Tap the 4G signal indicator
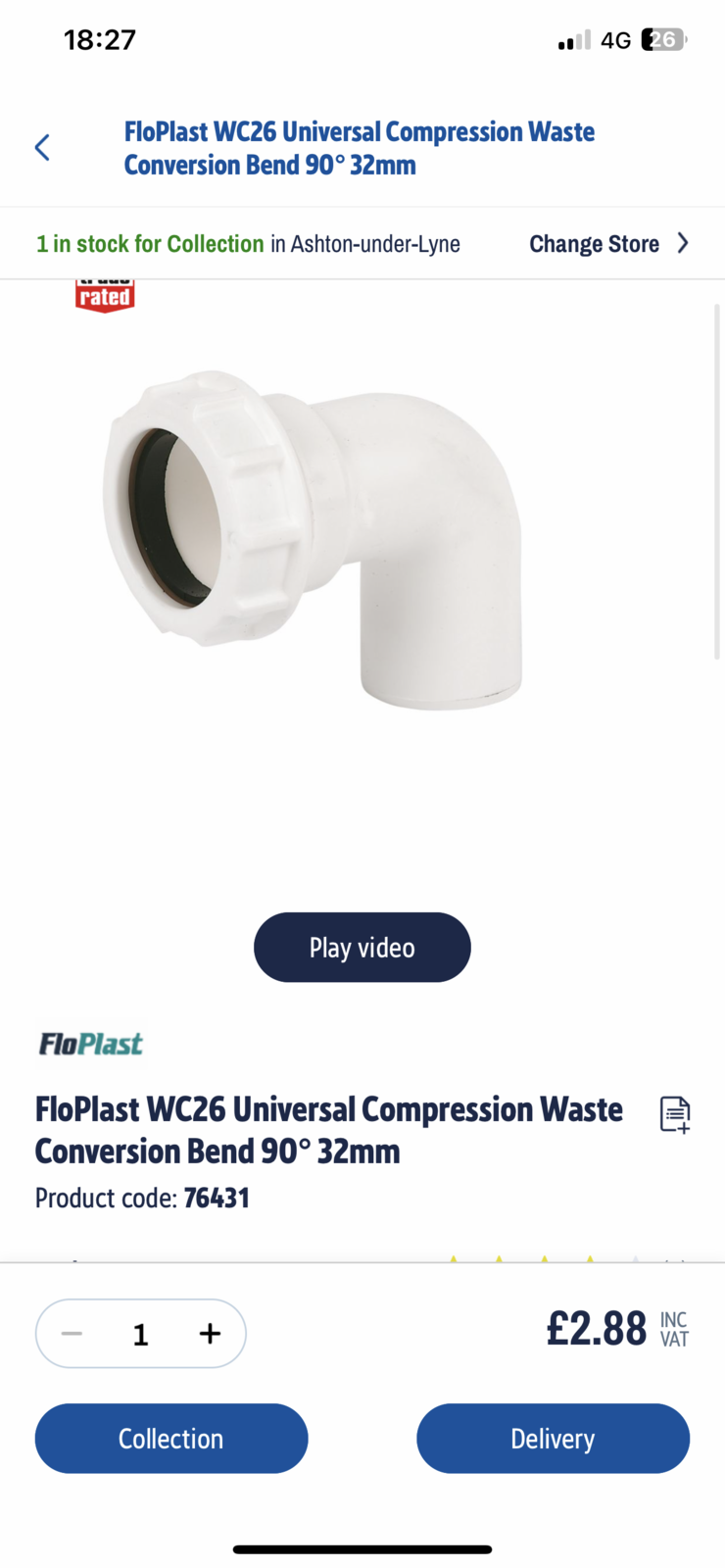Screen dimensions: 725x1568 pyautogui.click(x=615, y=40)
